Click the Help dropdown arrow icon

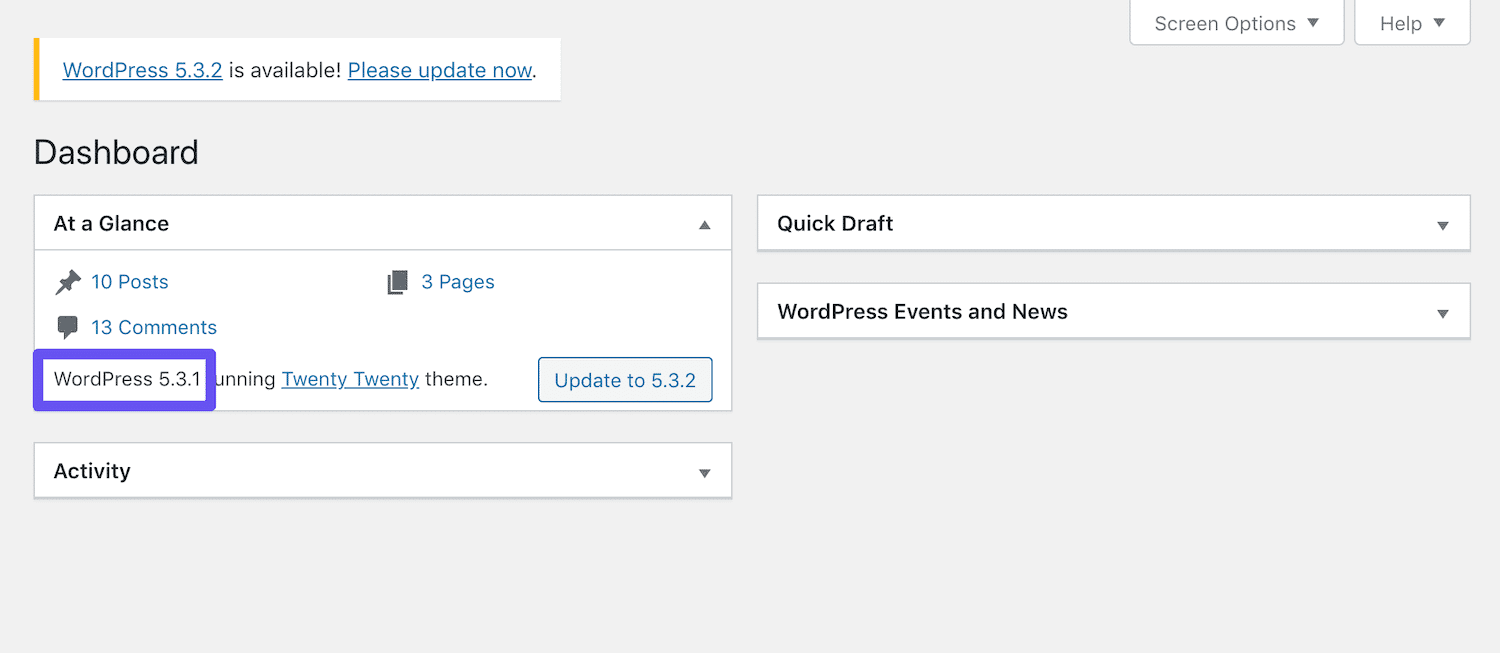pyautogui.click(x=1440, y=23)
